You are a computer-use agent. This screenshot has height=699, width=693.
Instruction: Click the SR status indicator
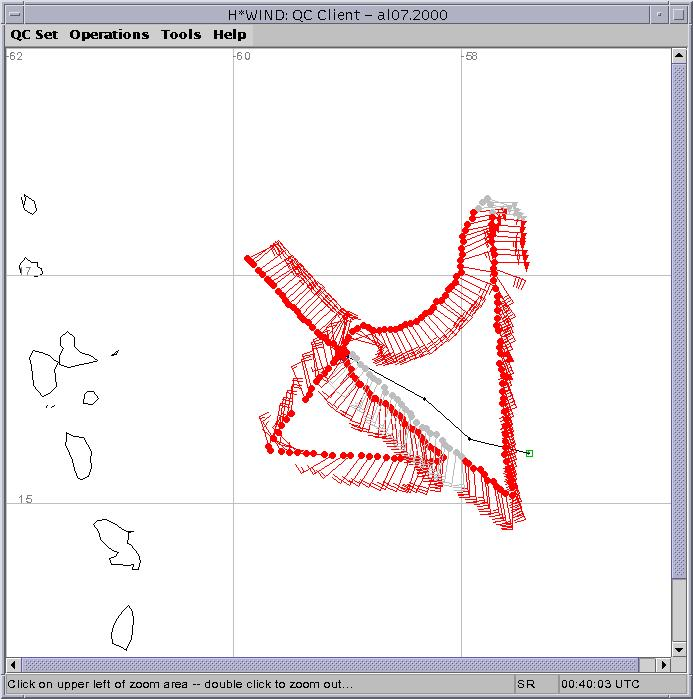click(526, 684)
